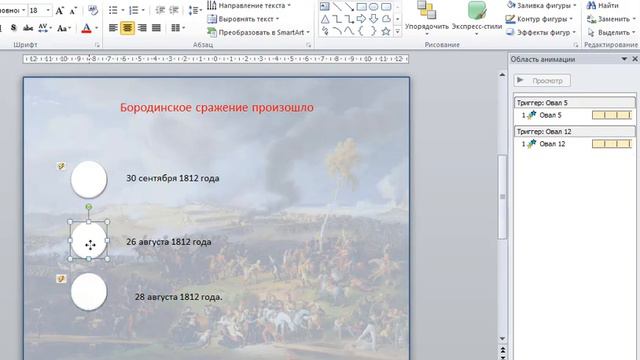640x360 pixels.
Task: Open Эффекты фигур menu
Action: click(x=541, y=32)
